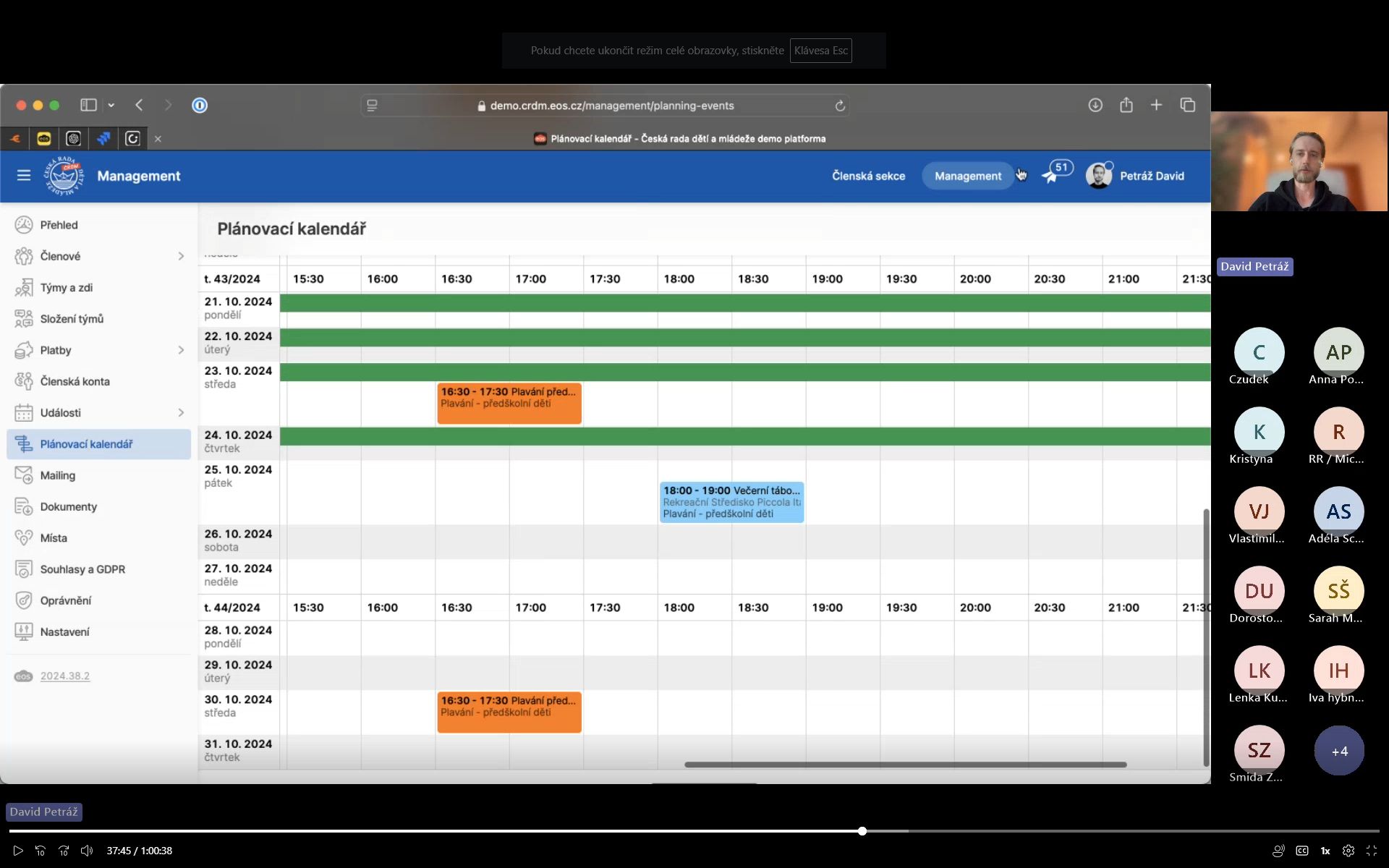Click the browser reload page icon
This screenshot has height=868, width=1389.
840,106
